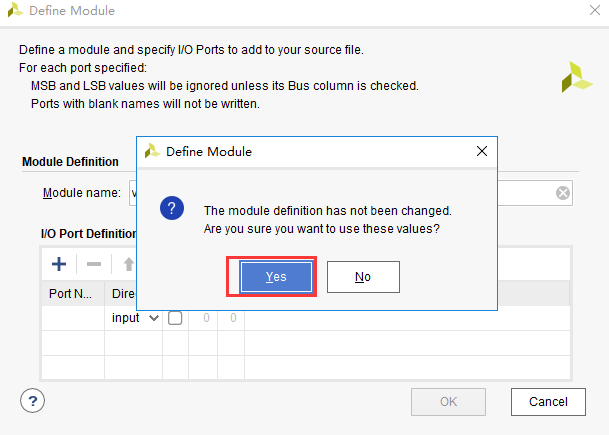The width and height of the screenshot is (609, 435).
Task: Click large Vivado logo in header area
Action: coord(577,77)
